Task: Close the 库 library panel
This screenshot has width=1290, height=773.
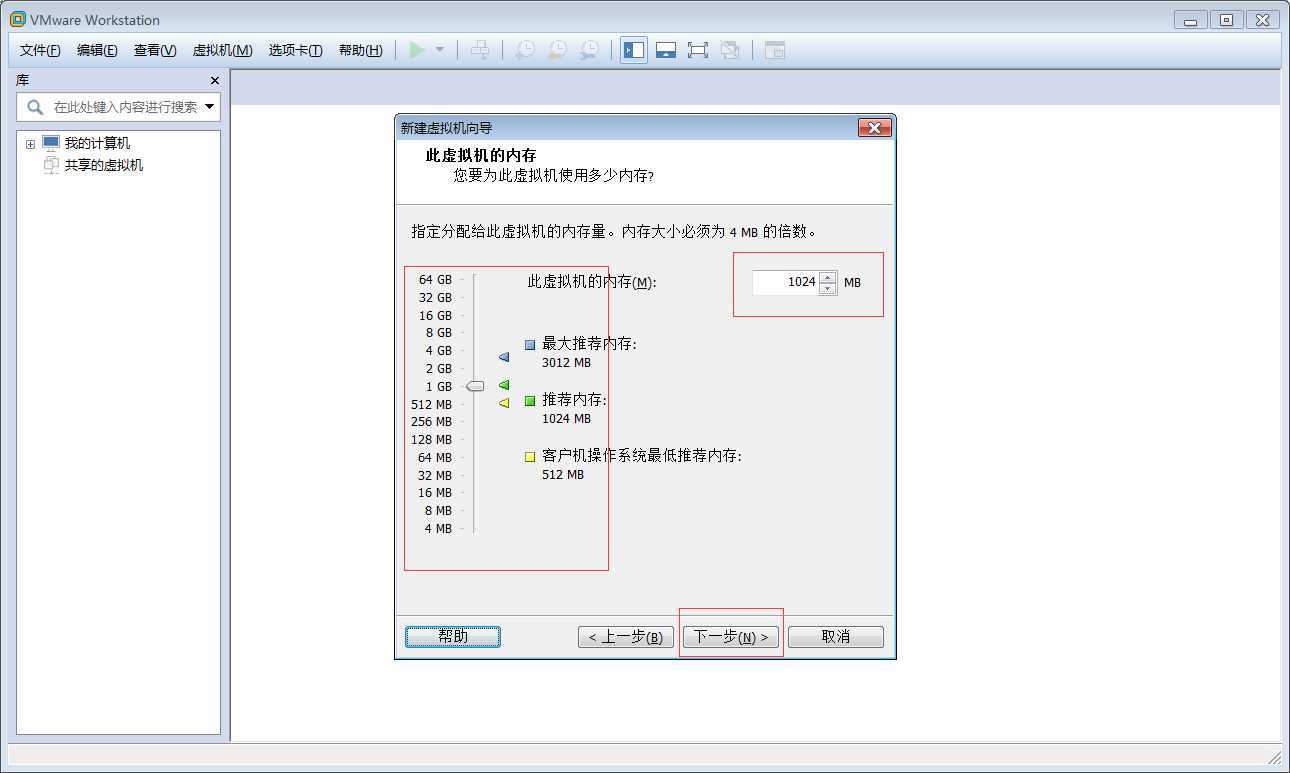Action: (x=214, y=80)
